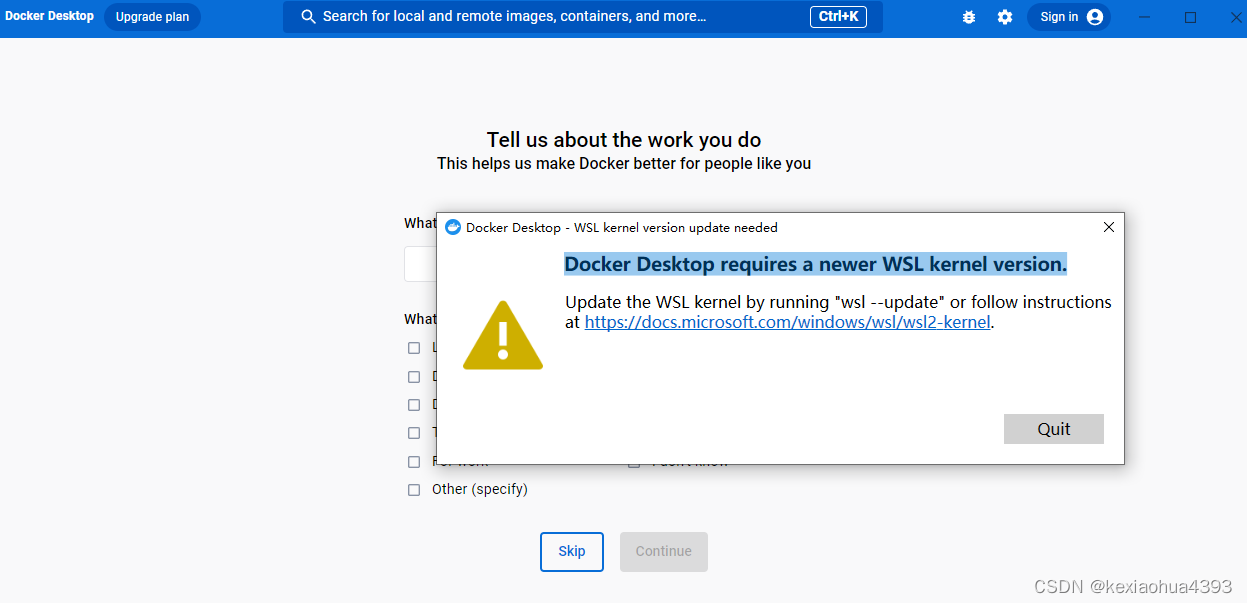The height and width of the screenshot is (603, 1247).
Task: Click the magnifier icon in the search bar
Action: [308, 16]
